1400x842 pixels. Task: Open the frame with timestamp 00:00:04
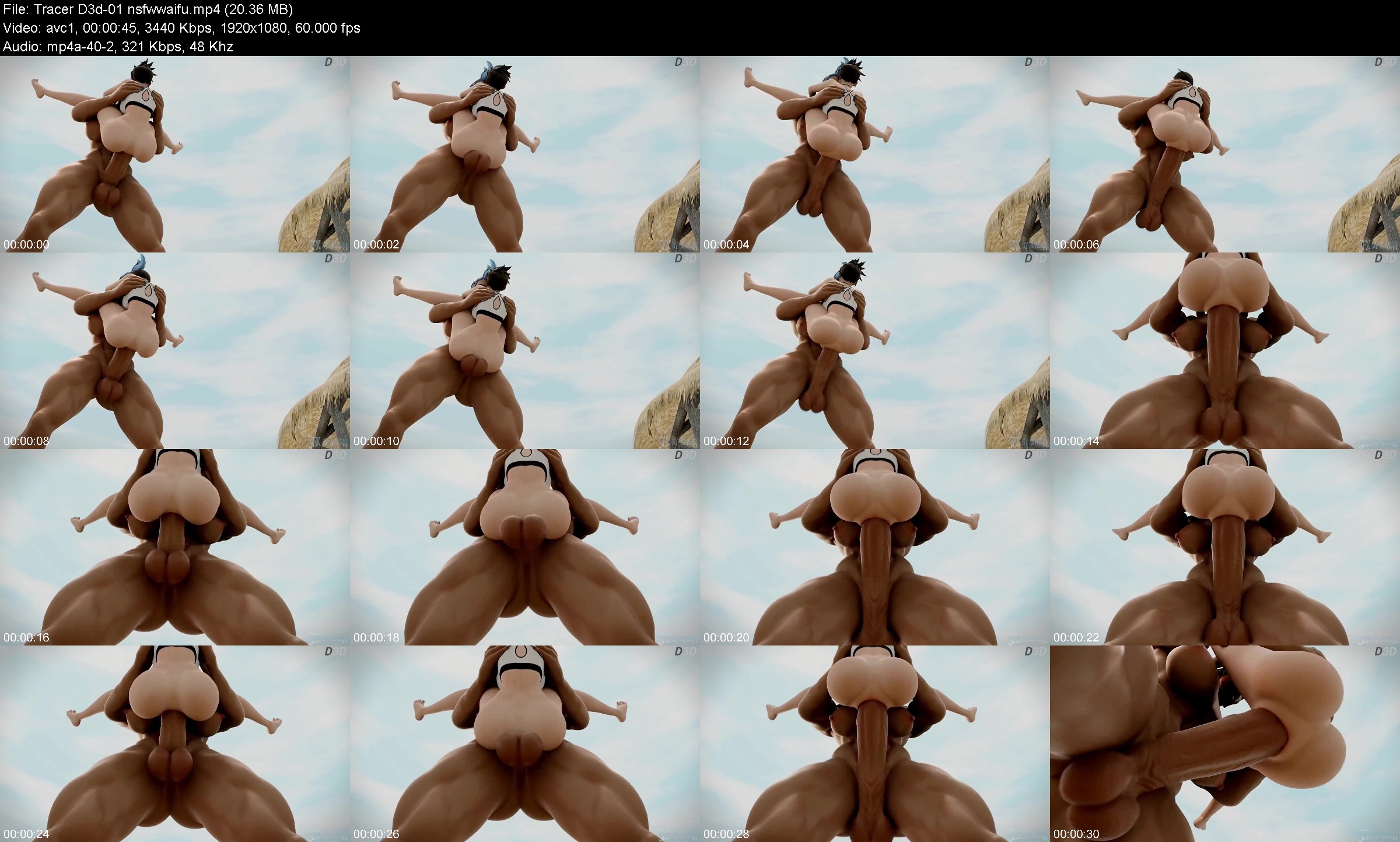pyautogui.click(x=875, y=154)
